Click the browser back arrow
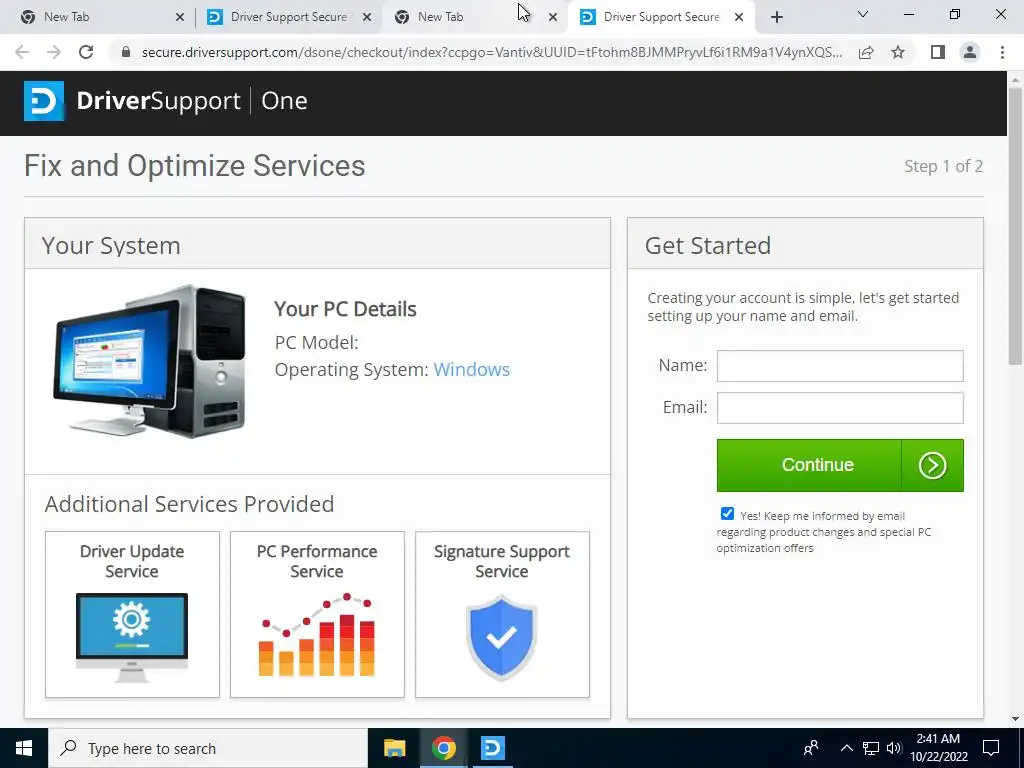The height and width of the screenshot is (768, 1024). point(22,52)
